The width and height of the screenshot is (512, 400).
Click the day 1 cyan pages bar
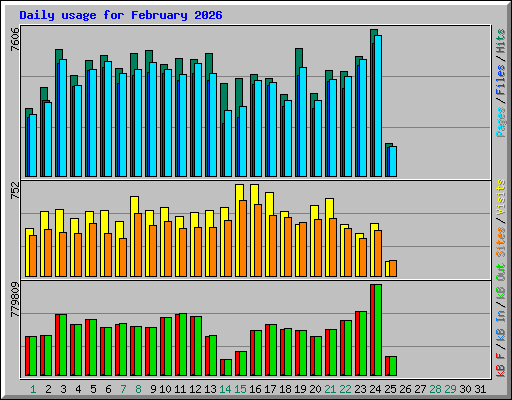33,146
